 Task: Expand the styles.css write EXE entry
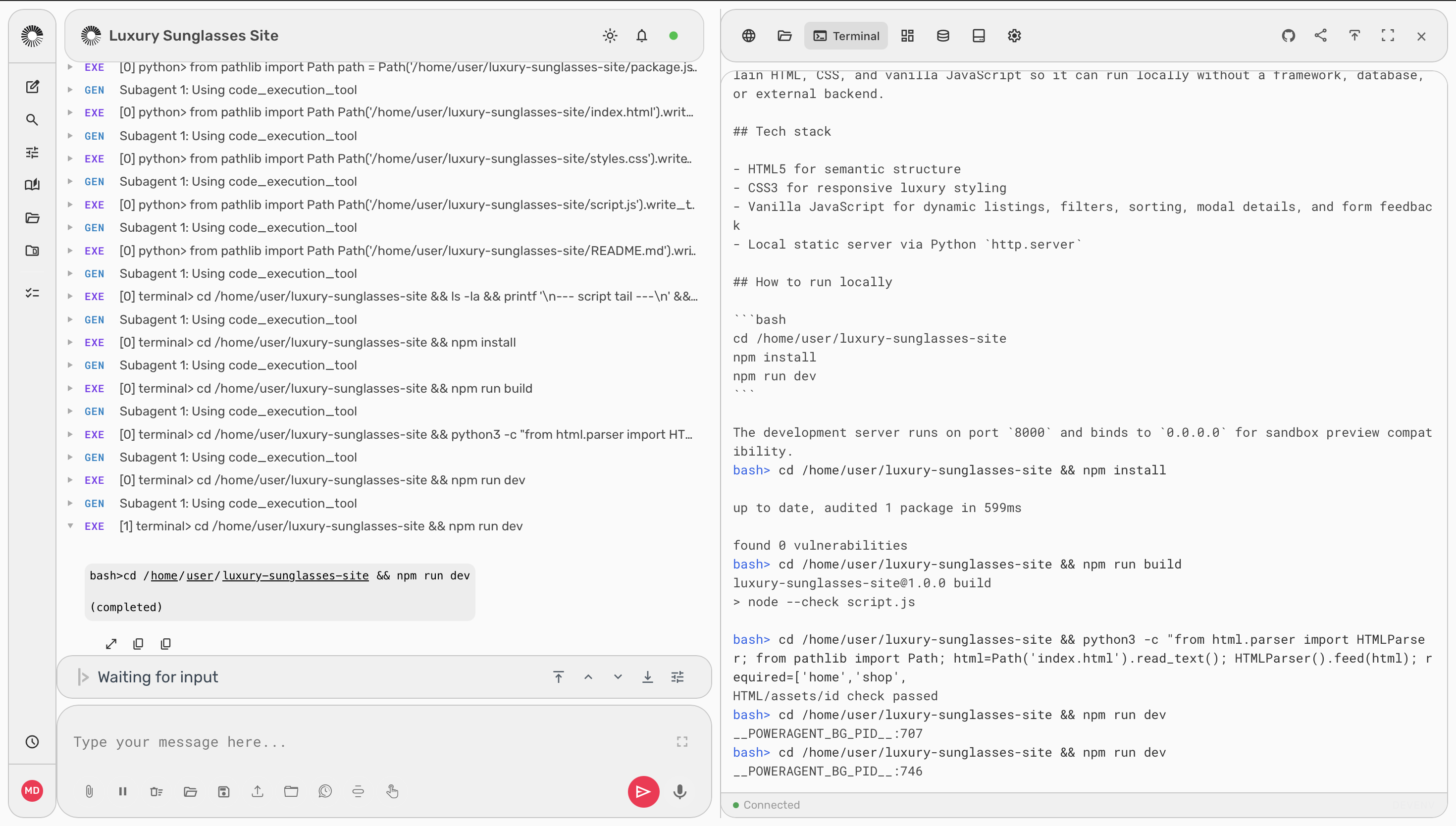point(70,158)
